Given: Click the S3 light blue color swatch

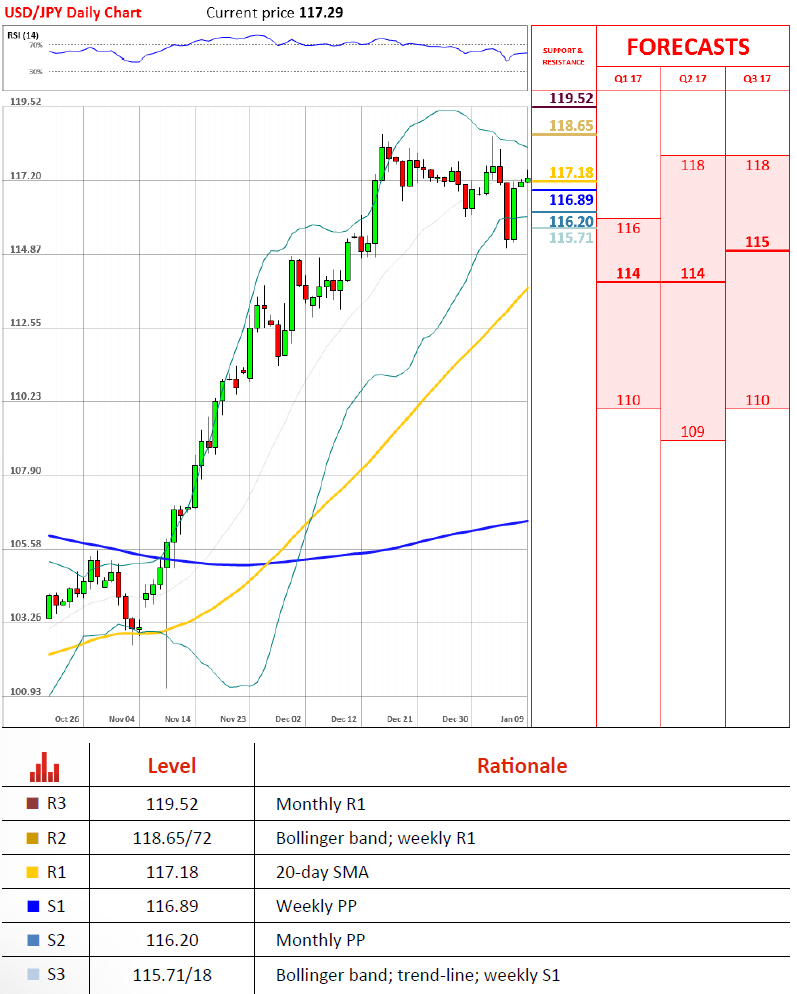Looking at the screenshot, I should (x=34, y=974).
